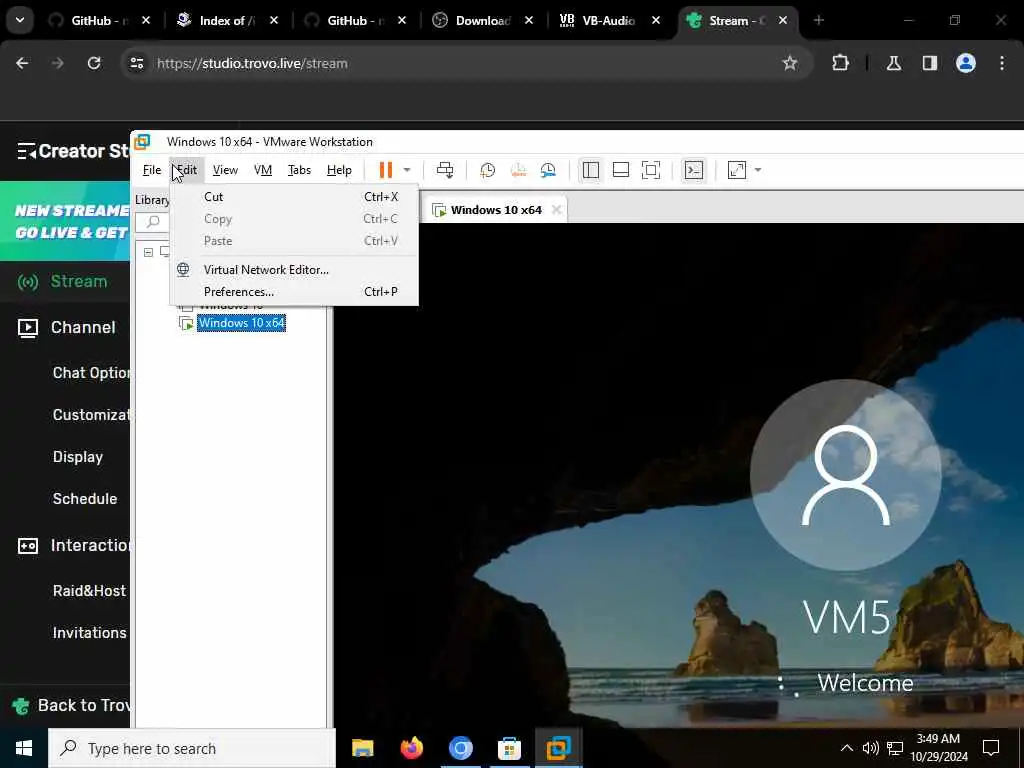
Task: Click the site information icon in address bar
Action: pos(136,63)
